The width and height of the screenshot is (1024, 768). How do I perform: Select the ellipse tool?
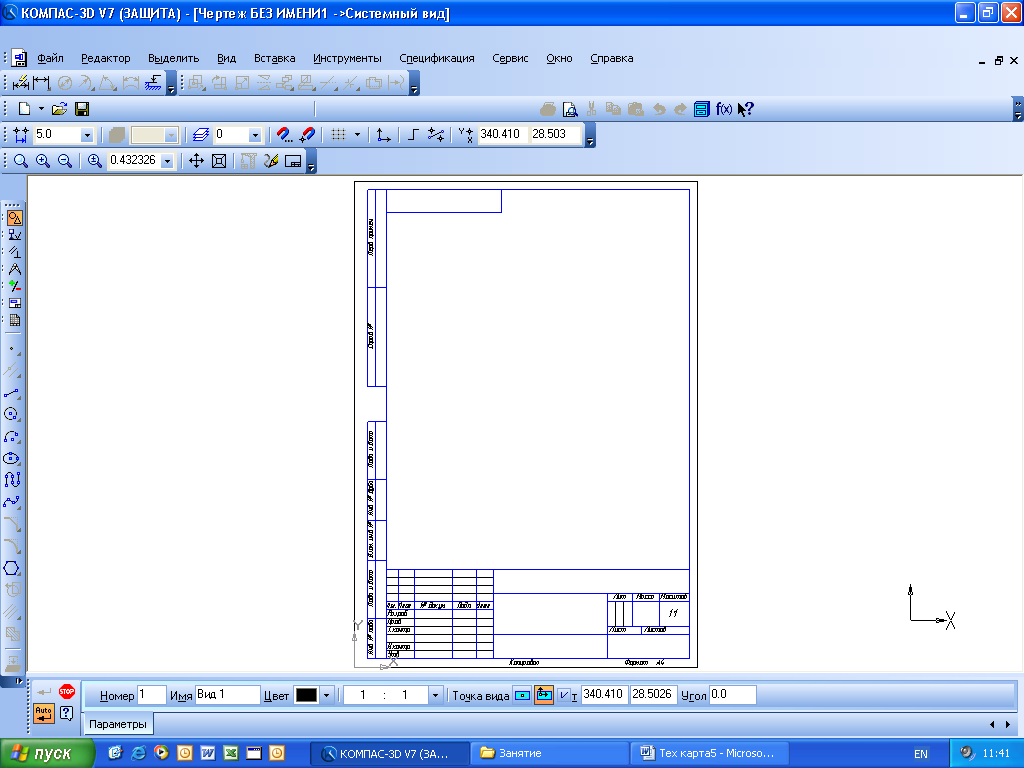point(12,458)
